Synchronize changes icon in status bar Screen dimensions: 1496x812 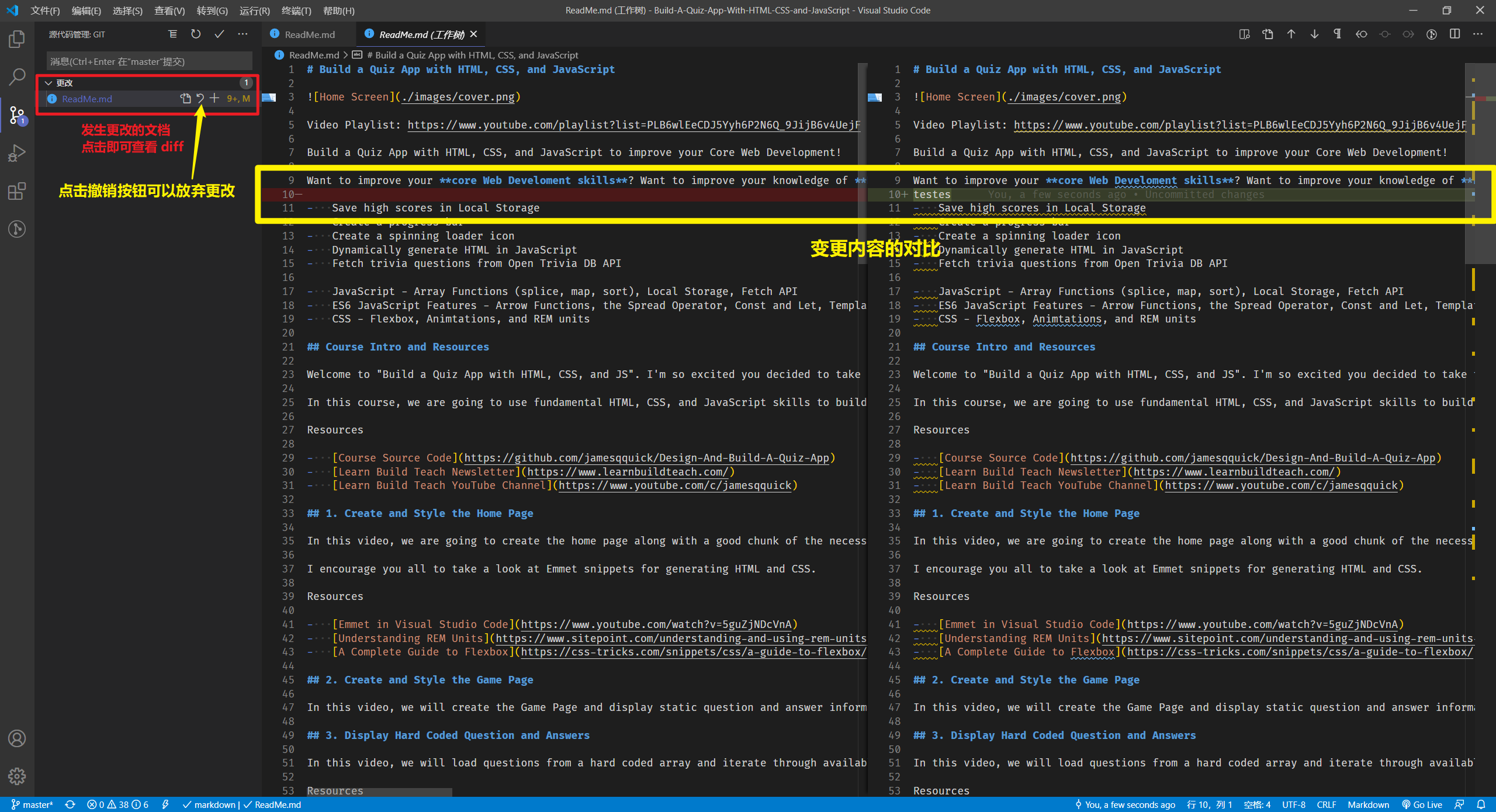click(x=70, y=804)
